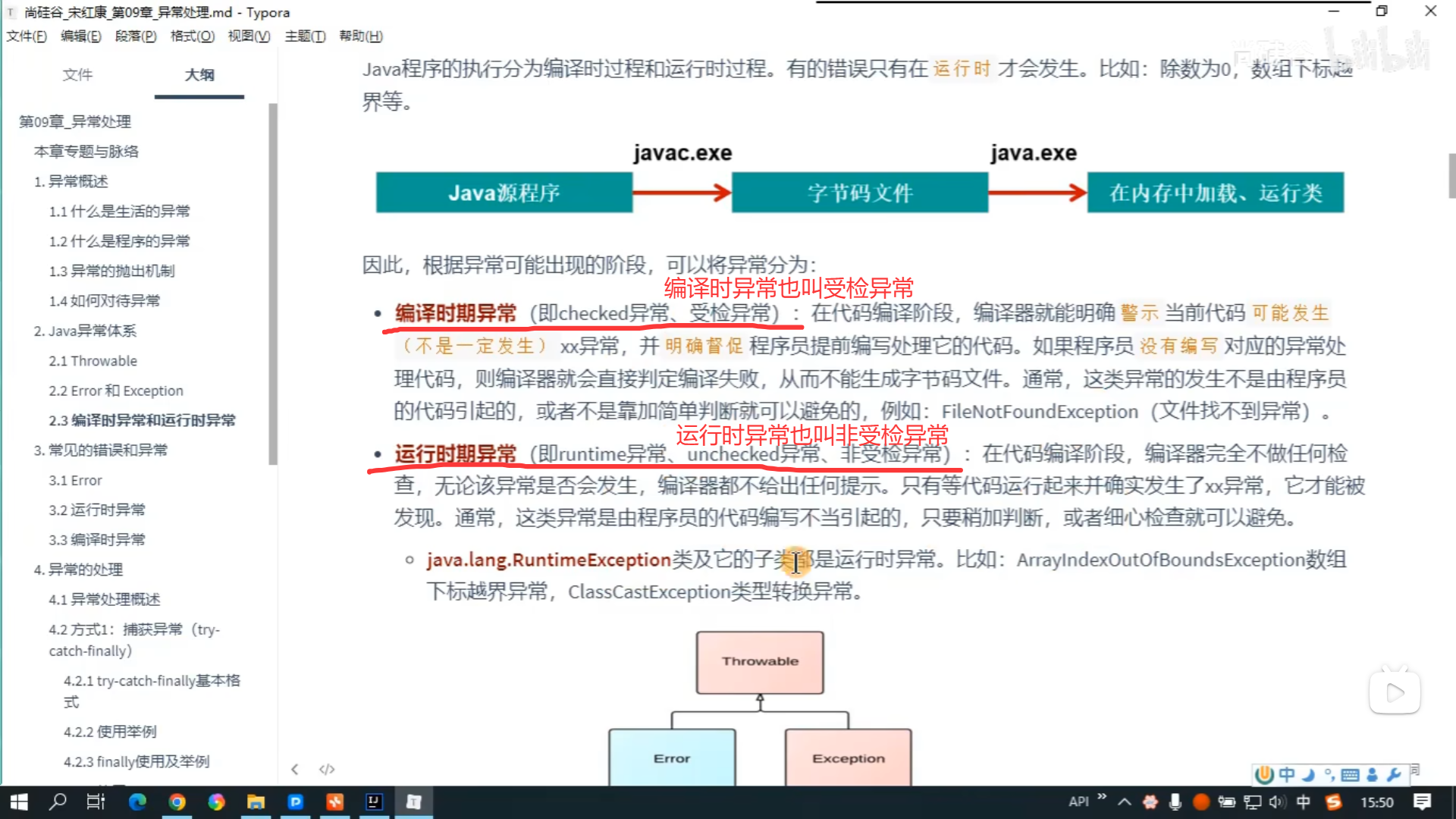Switch to the 文件 sidebar tab
The width and height of the screenshot is (1456, 819).
(77, 74)
